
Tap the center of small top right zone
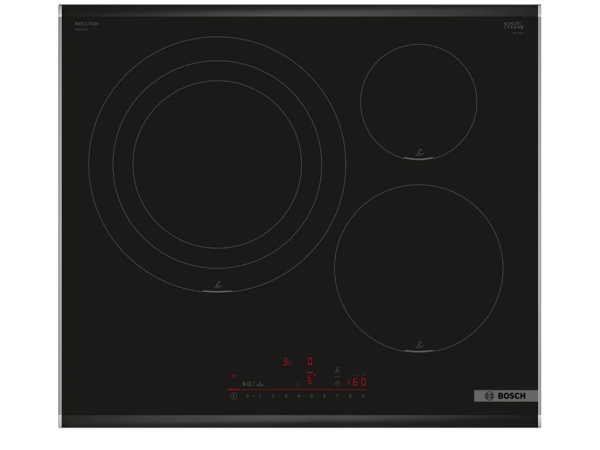coord(418,101)
